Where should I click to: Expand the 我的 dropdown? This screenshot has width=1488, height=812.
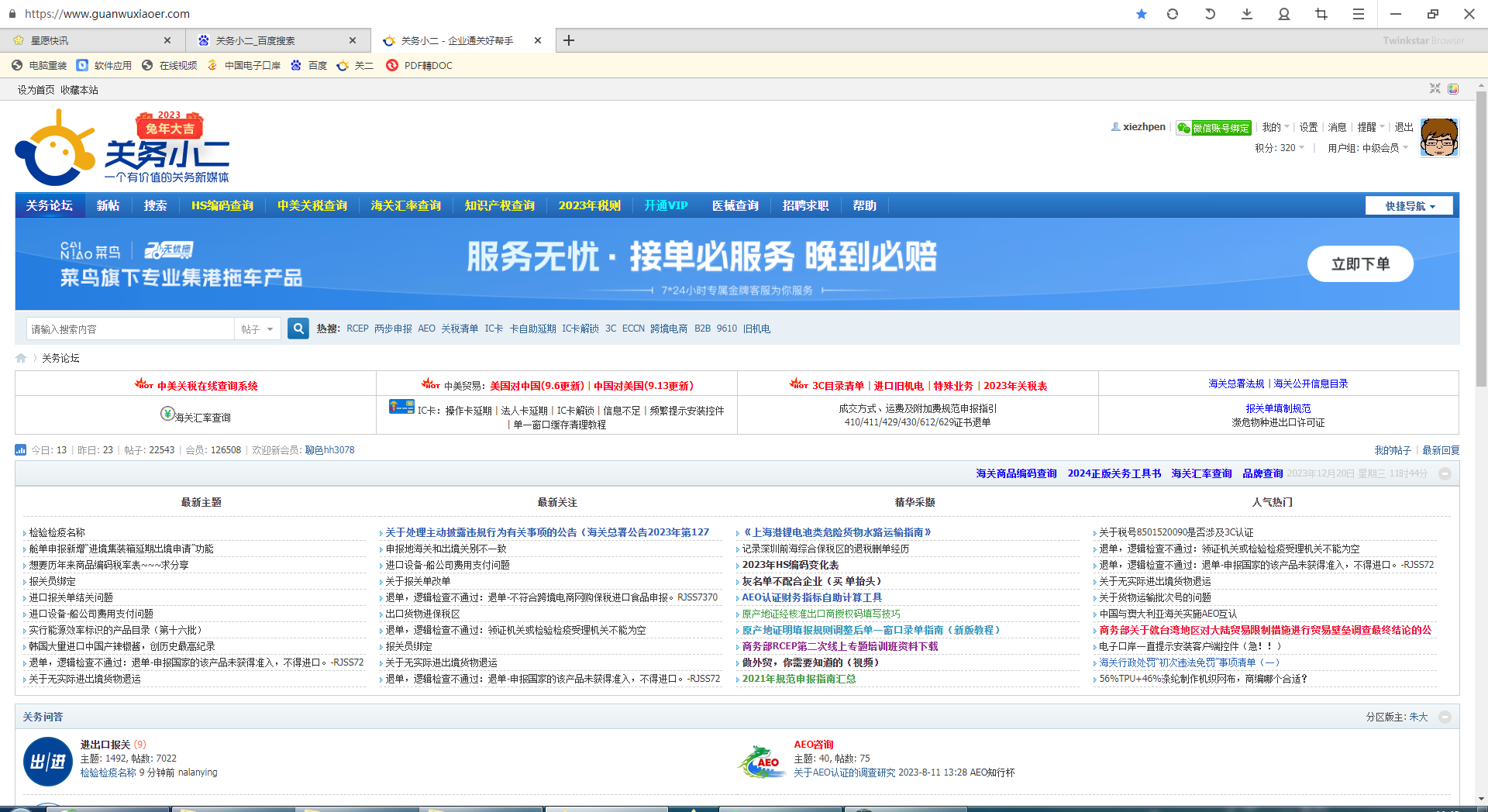tap(1275, 127)
